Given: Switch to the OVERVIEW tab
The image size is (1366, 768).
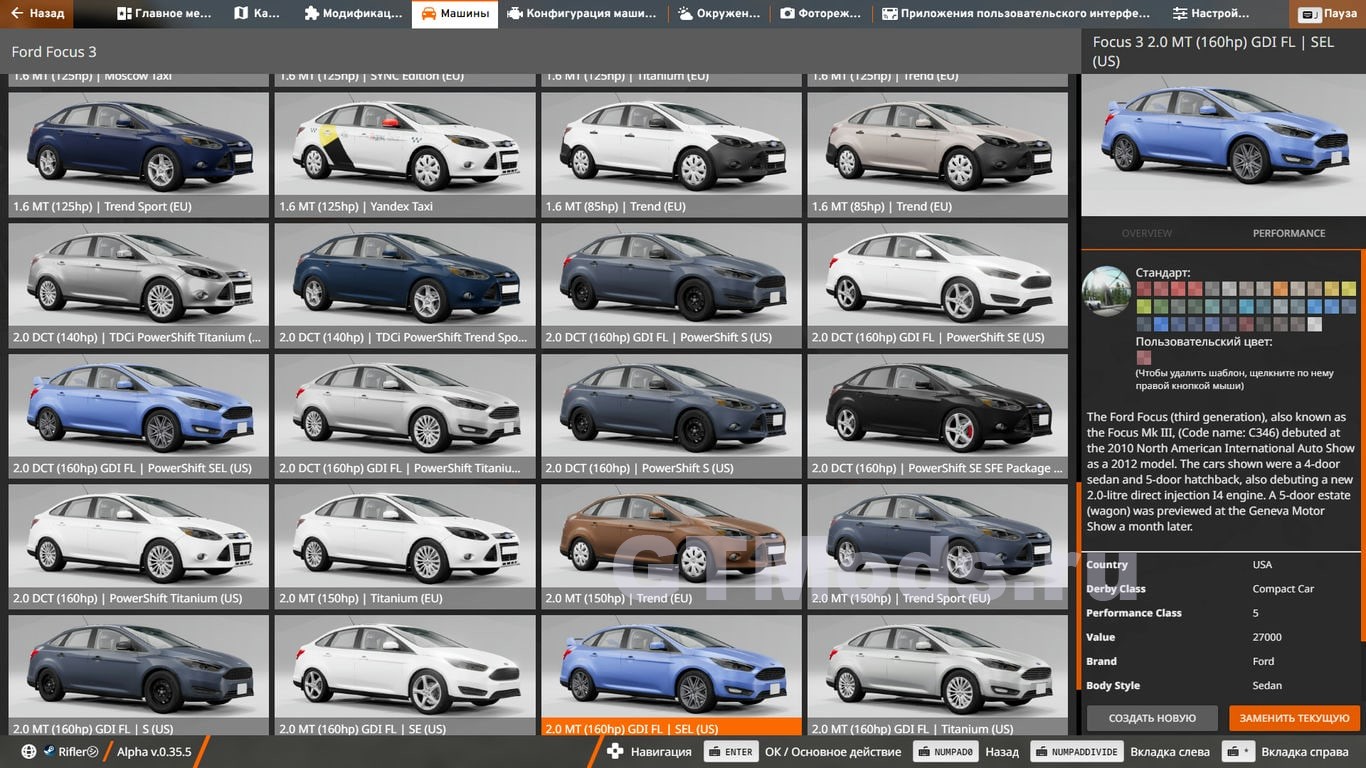Looking at the screenshot, I should point(1146,233).
